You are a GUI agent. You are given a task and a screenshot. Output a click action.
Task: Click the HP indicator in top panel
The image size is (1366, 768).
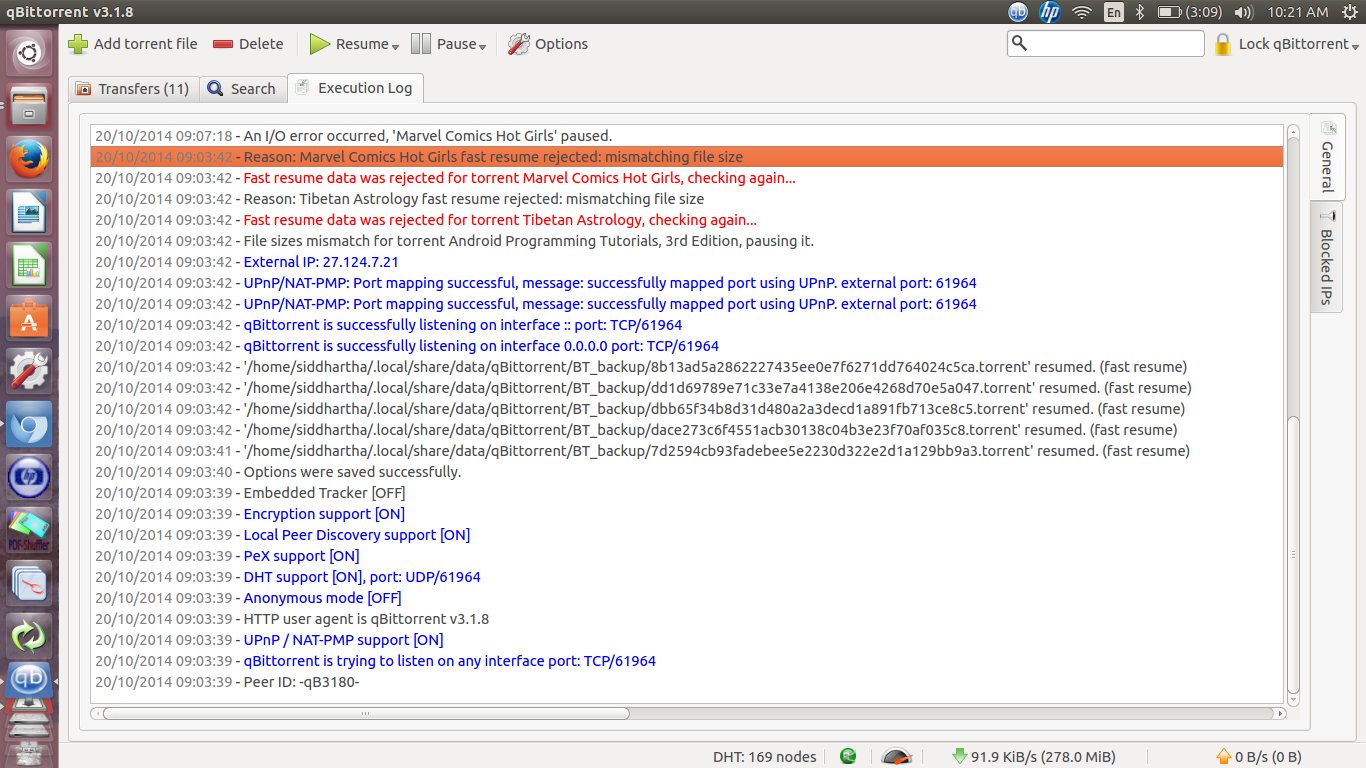click(1049, 12)
